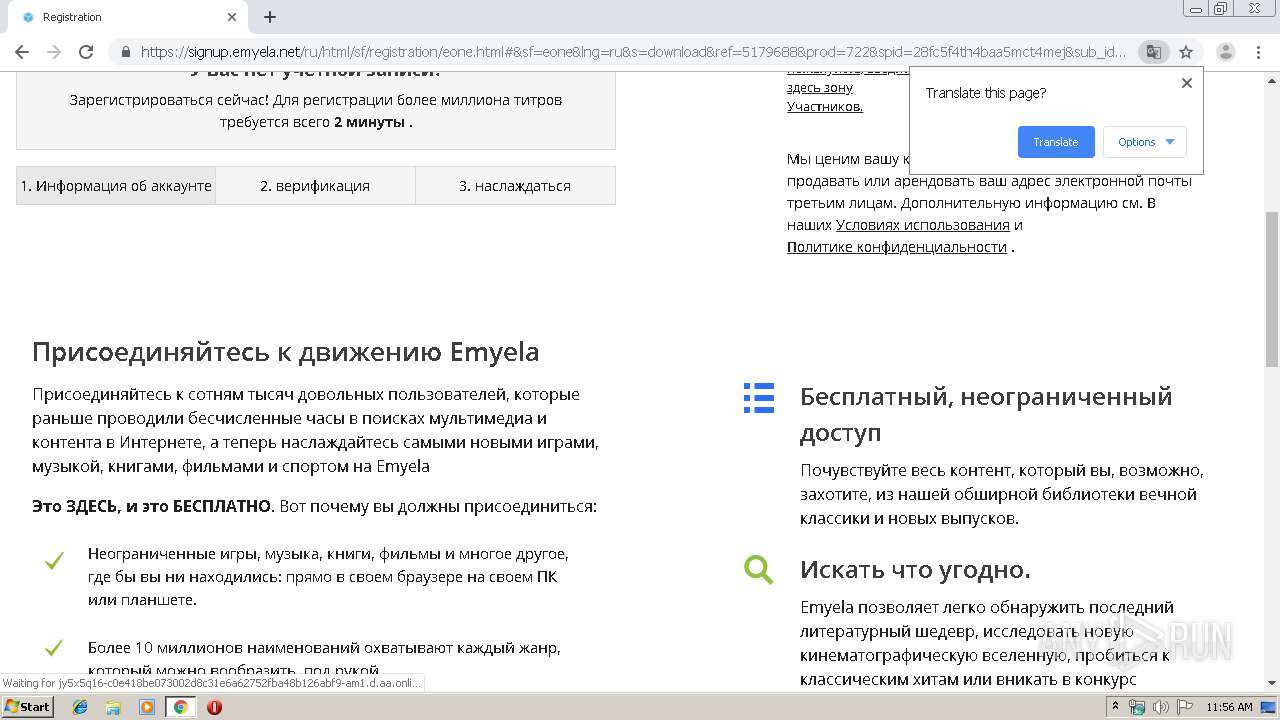Click the padlock site info icon

tap(125, 52)
